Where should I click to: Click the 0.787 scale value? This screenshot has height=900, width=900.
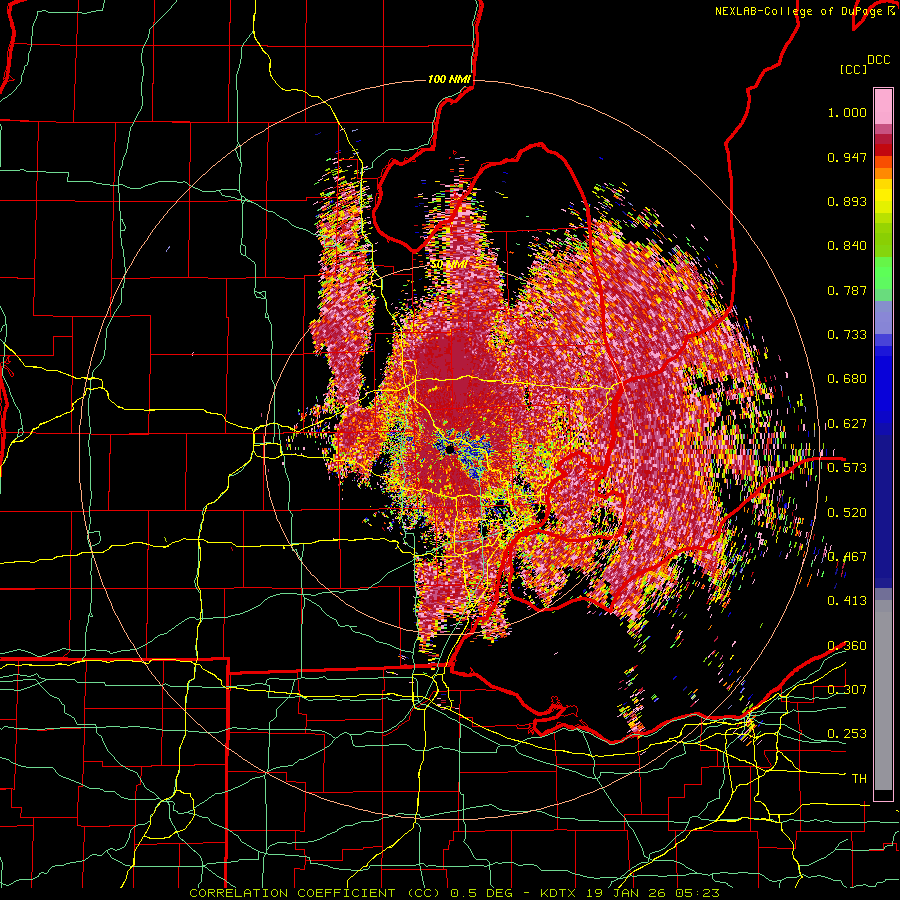point(847,290)
